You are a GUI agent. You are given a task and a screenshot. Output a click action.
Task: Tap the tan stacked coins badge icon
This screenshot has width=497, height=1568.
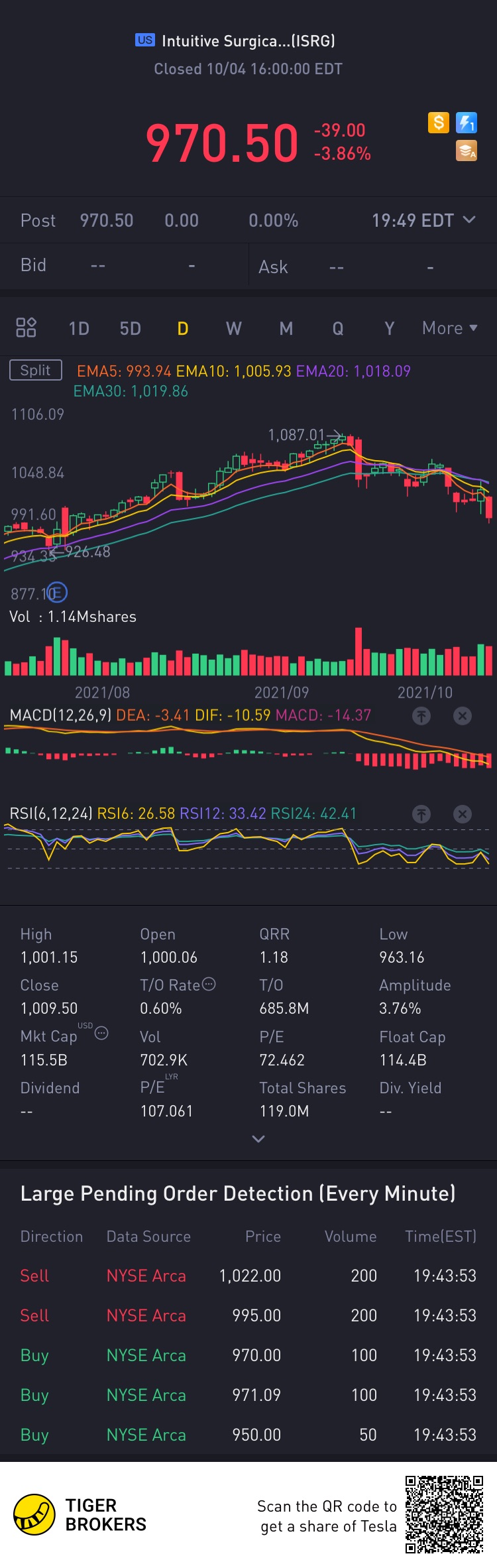point(467,151)
